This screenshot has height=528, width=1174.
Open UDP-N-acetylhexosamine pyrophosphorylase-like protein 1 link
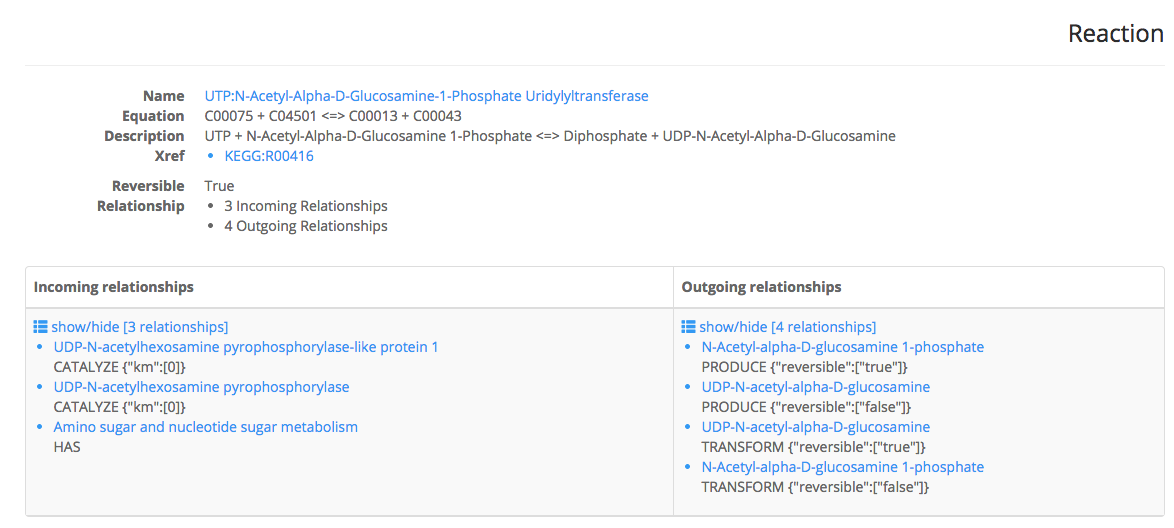[x=246, y=348]
